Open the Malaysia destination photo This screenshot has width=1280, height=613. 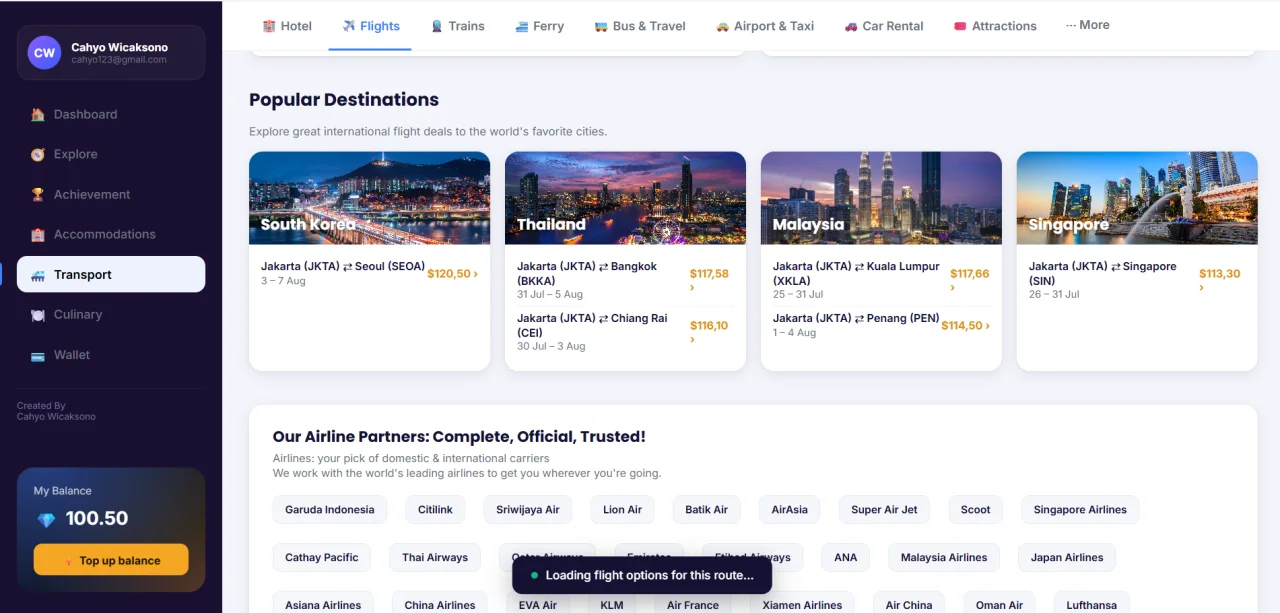[881, 198]
